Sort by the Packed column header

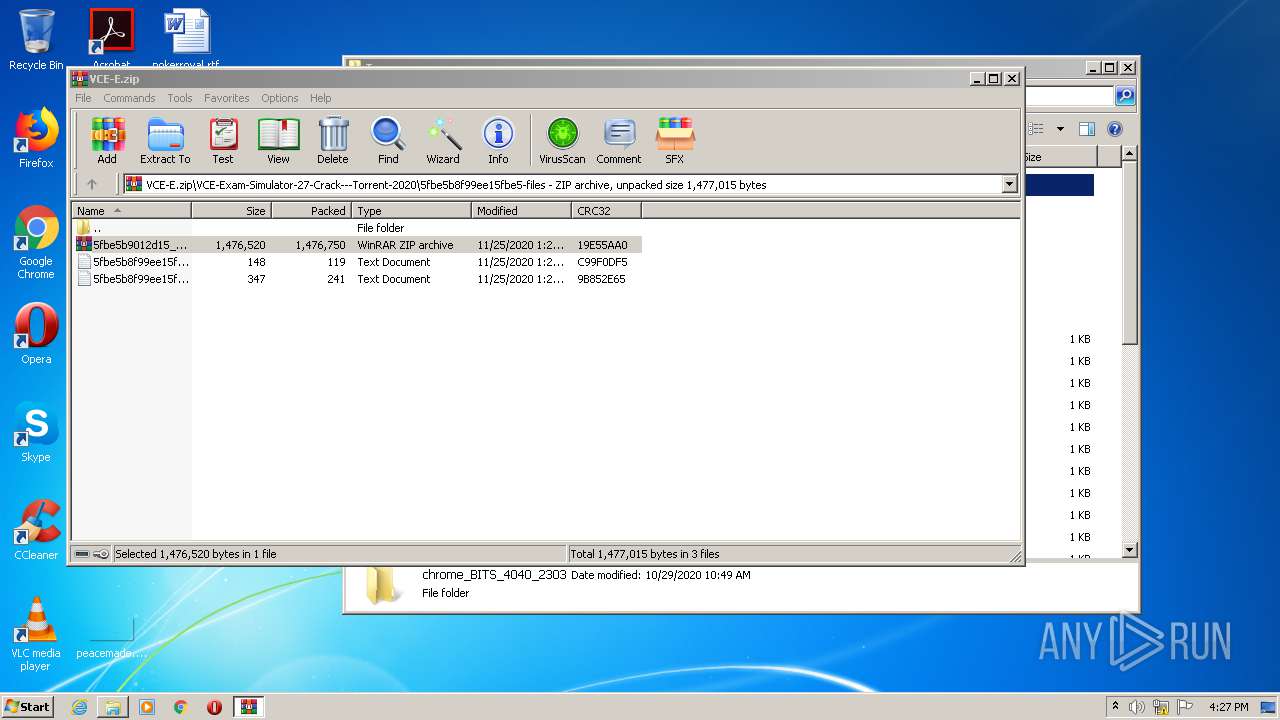[312, 210]
